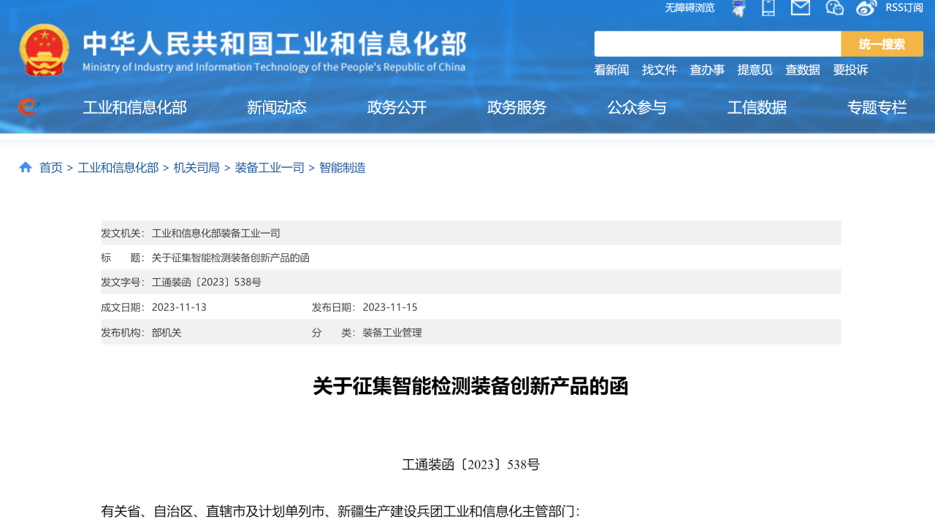935x527 pixels.
Task: Go to 首页 in breadcrumb
Action: [51, 168]
